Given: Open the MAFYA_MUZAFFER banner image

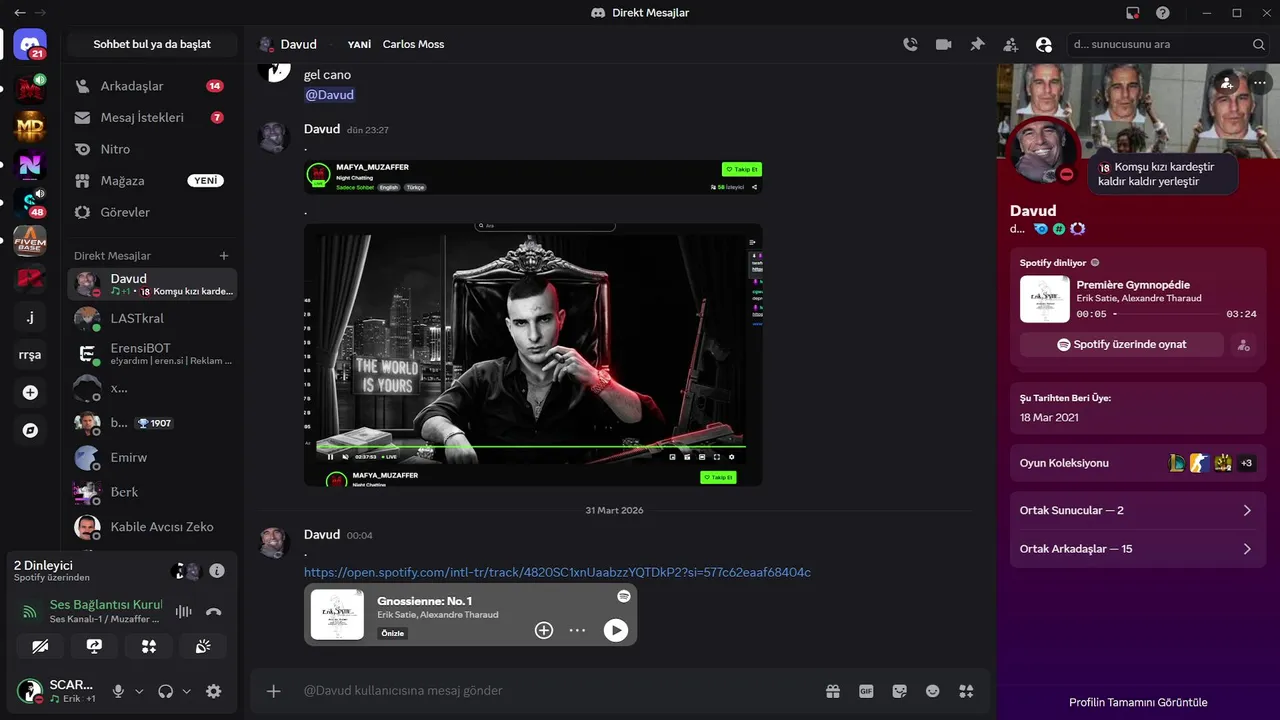Looking at the screenshot, I should click(x=533, y=177).
